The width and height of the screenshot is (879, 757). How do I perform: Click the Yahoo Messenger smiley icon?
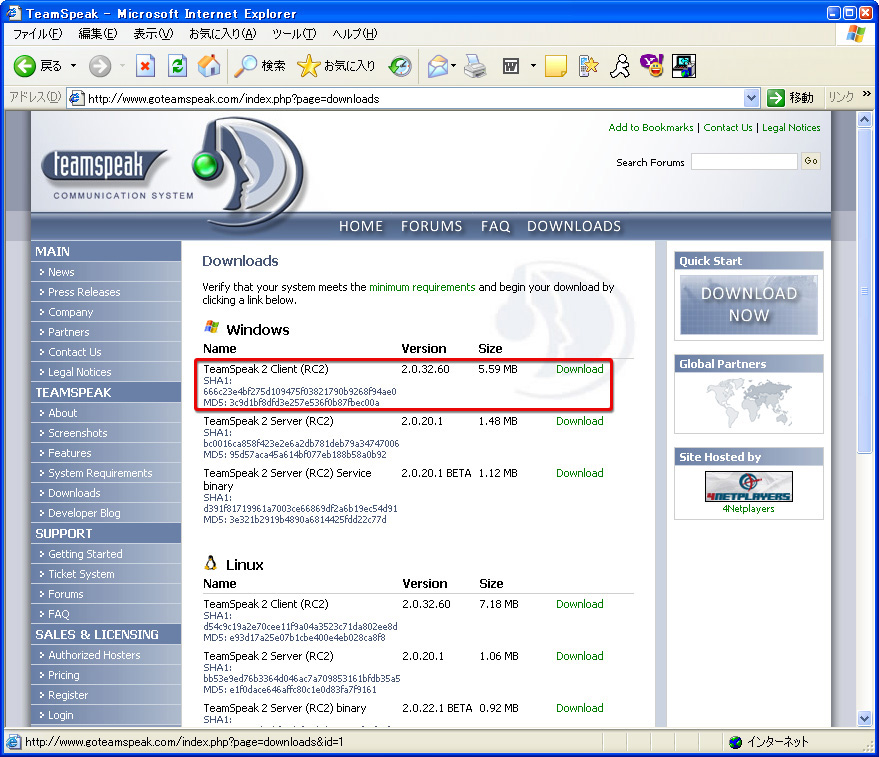tap(652, 66)
